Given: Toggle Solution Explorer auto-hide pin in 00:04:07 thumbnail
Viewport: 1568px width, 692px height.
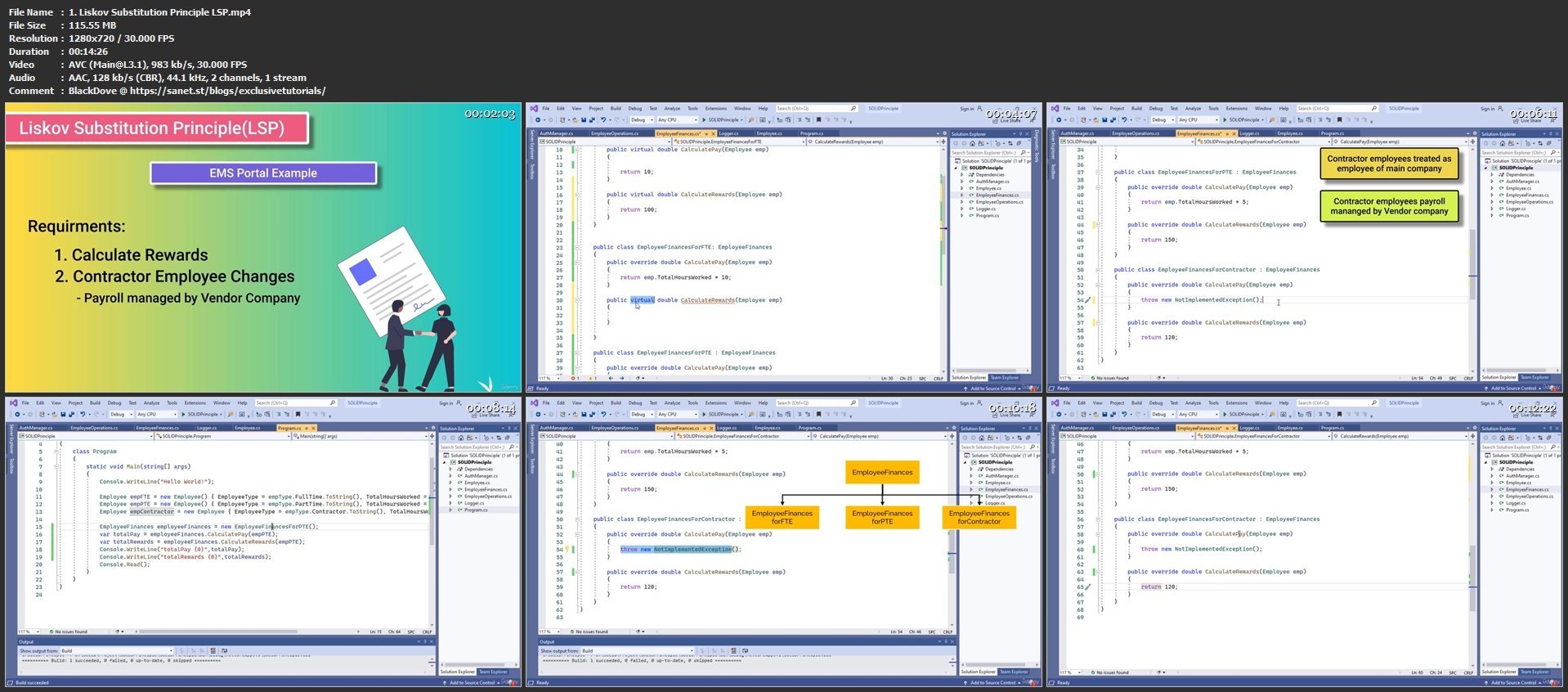Looking at the screenshot, I should 1020,134.
